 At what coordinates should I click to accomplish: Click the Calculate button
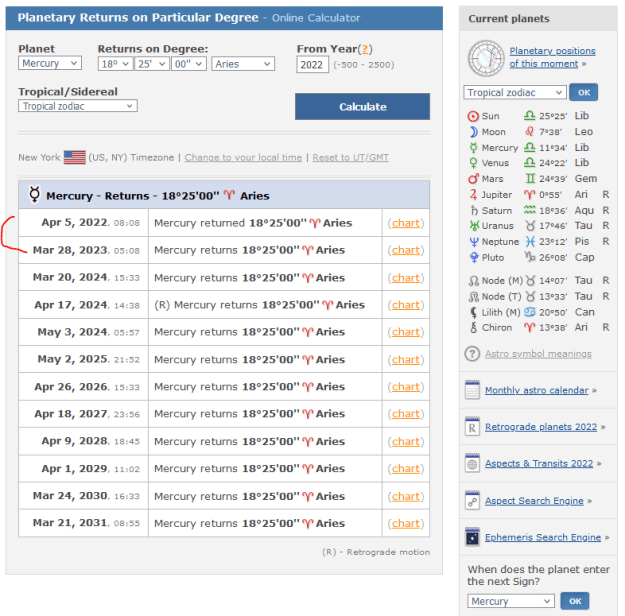pyautogui.click(x=362, y=106)
